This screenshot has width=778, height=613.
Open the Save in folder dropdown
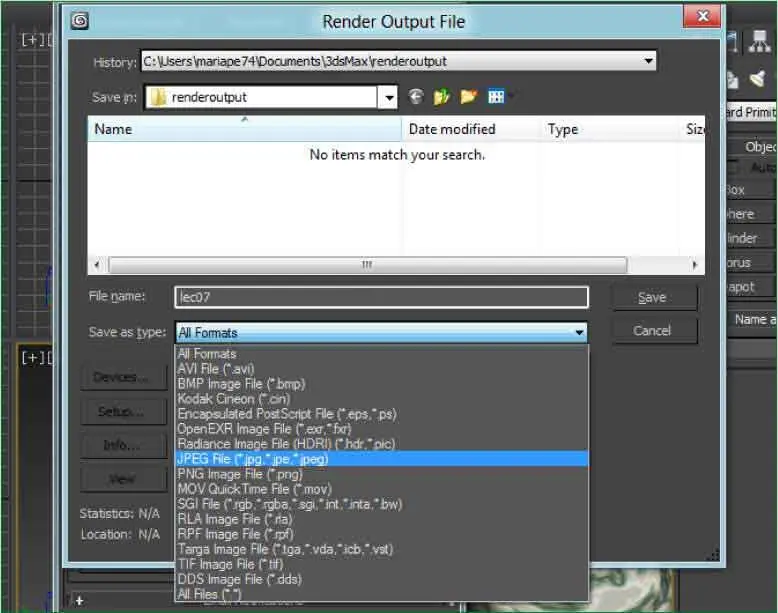tap(387, 97)
